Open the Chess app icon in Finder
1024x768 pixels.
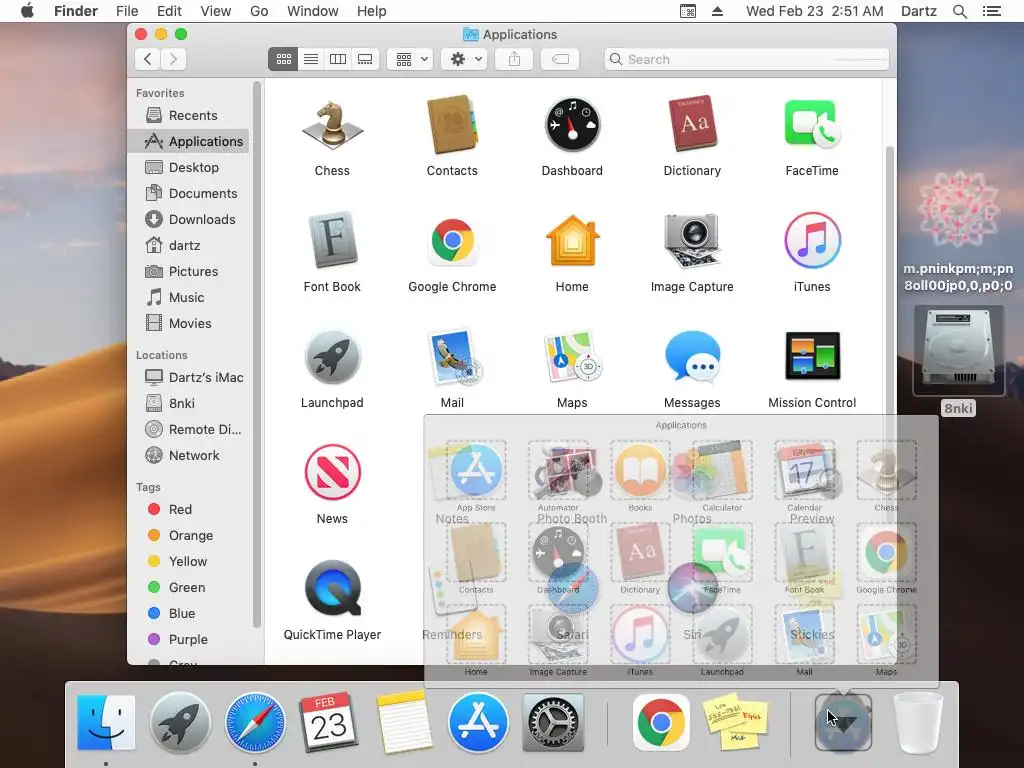coord(332,125)
